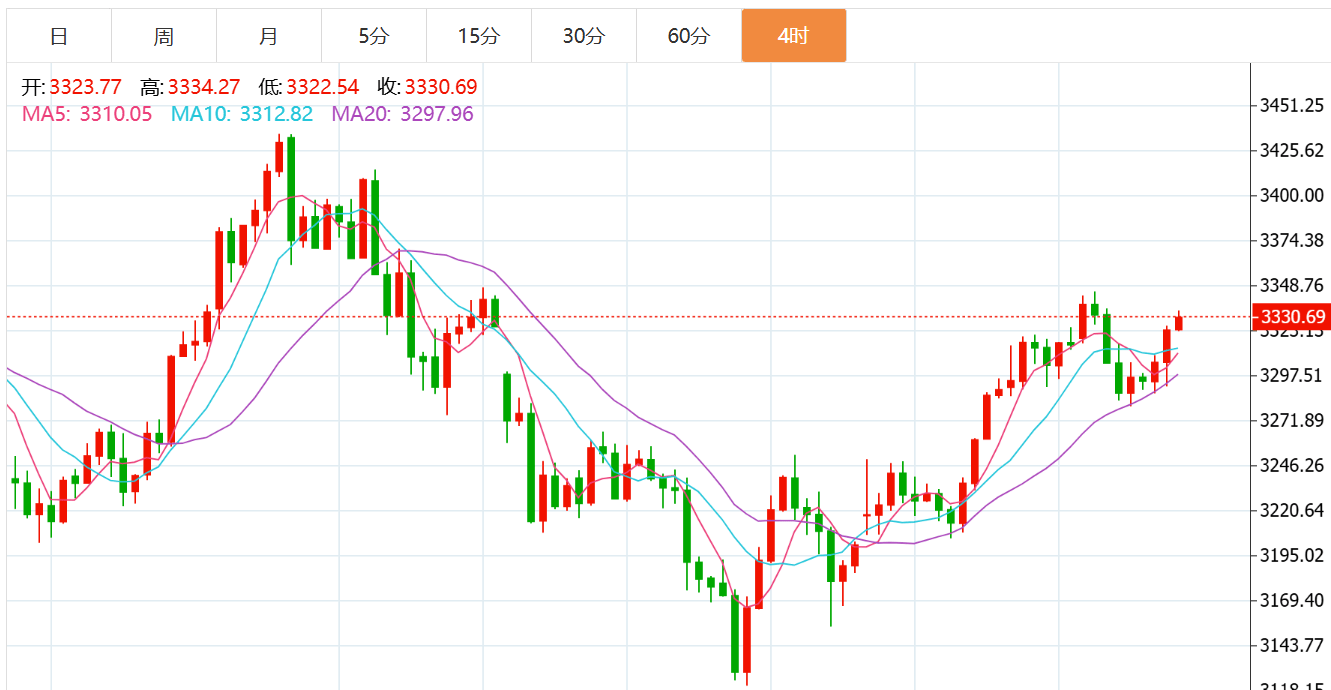Image resolution: width=1331 pixels, height=690 pixels.
Task: Show the 30分 interval chart
Action: [583, 37]
